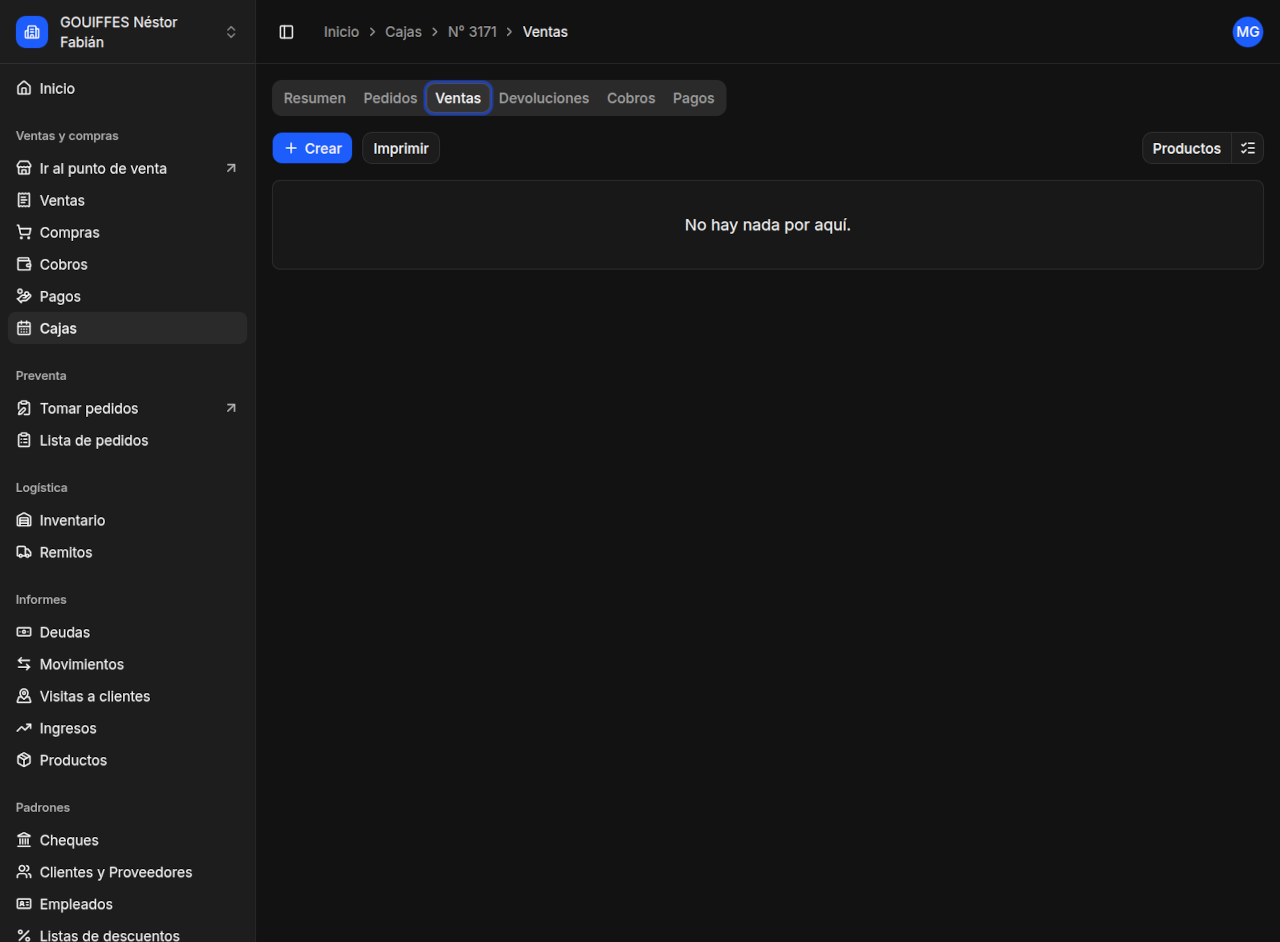Click the external arrow beside Ir al punto de venta

[x=231, y=168]
